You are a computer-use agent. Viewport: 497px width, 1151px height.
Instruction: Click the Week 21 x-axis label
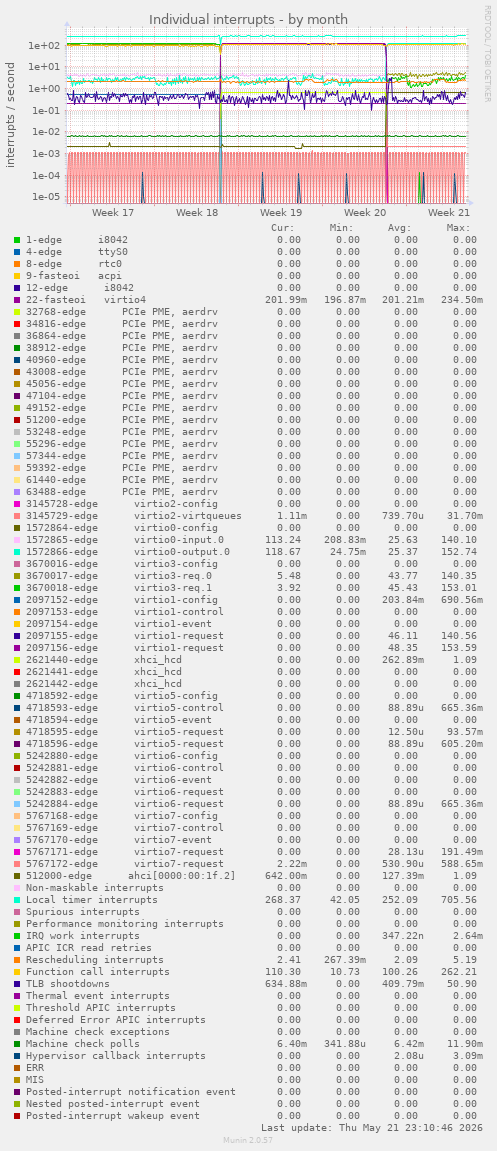(449, 213)
